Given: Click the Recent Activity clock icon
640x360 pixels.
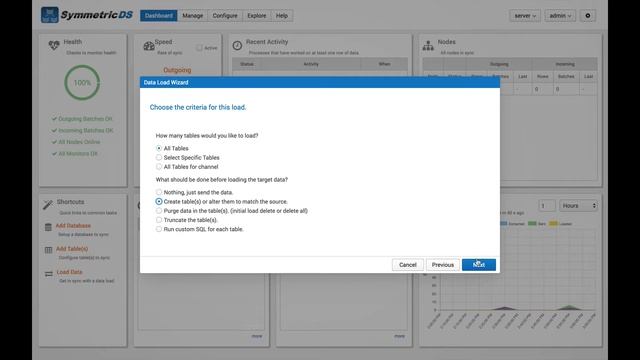Looking at the screenshot, I should (x=237, y=46).
